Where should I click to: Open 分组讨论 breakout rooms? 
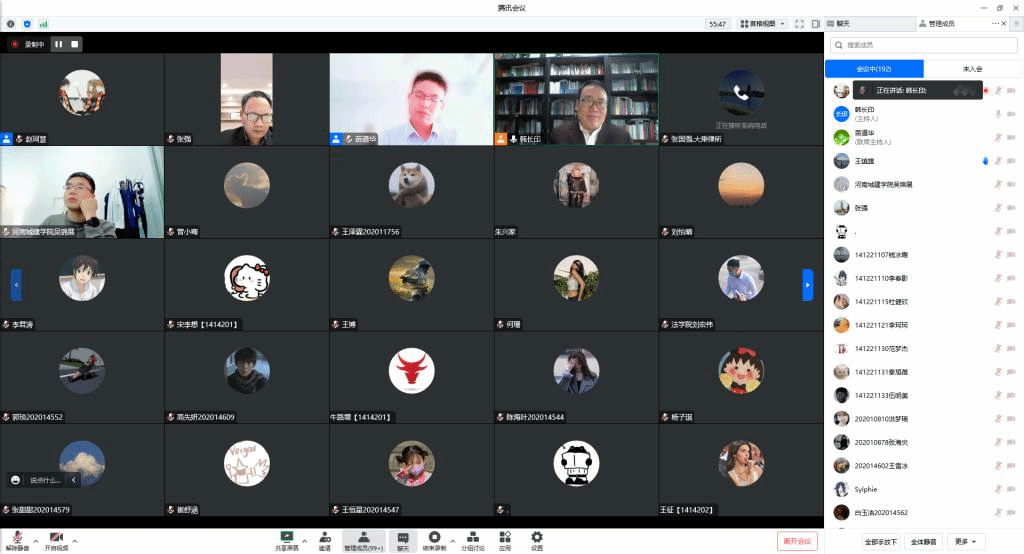(473, 537)
